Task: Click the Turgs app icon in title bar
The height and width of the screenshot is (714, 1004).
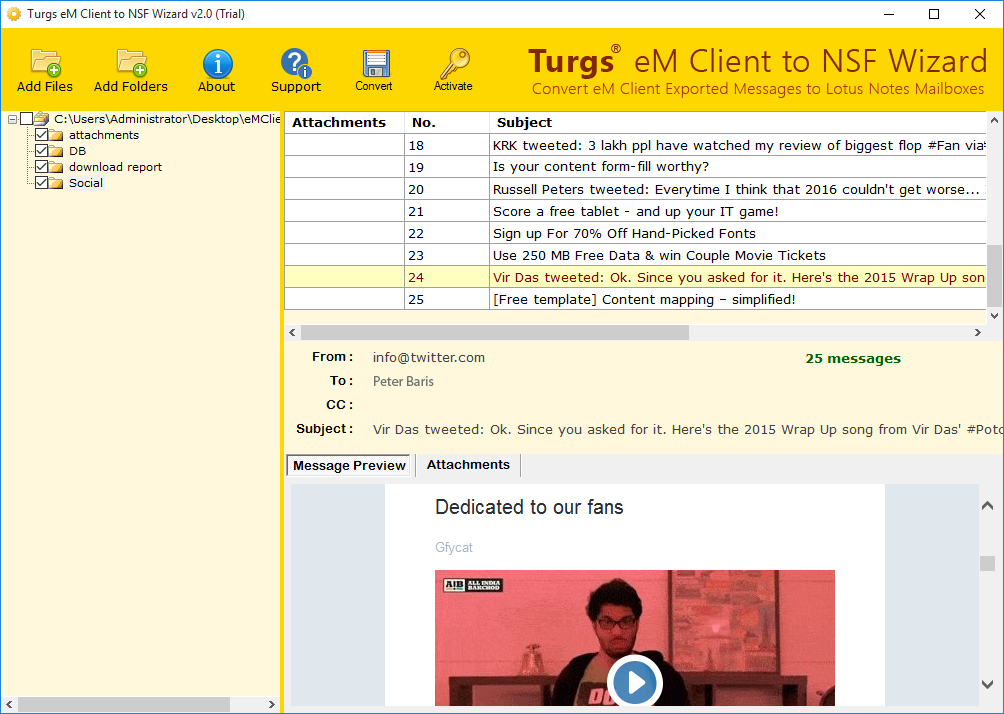Action: point(13,13)
